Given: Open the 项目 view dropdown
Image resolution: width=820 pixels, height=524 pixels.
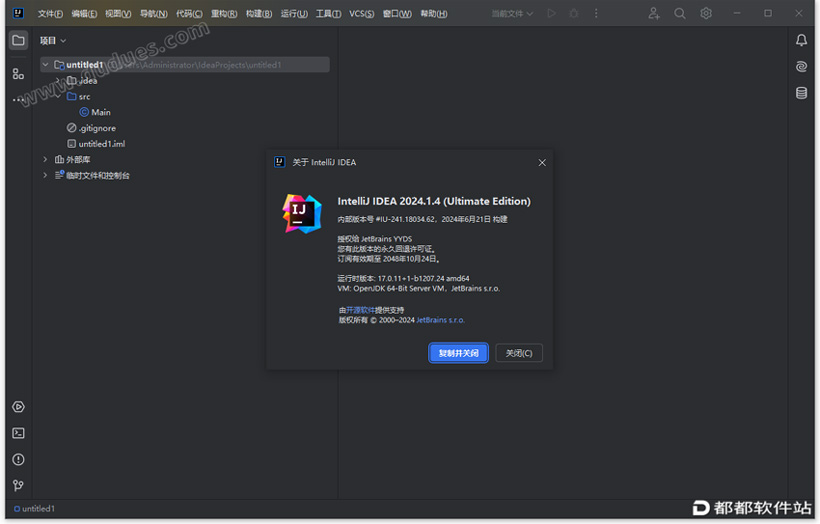Looking at the screenshot, I should coord(53,40).
